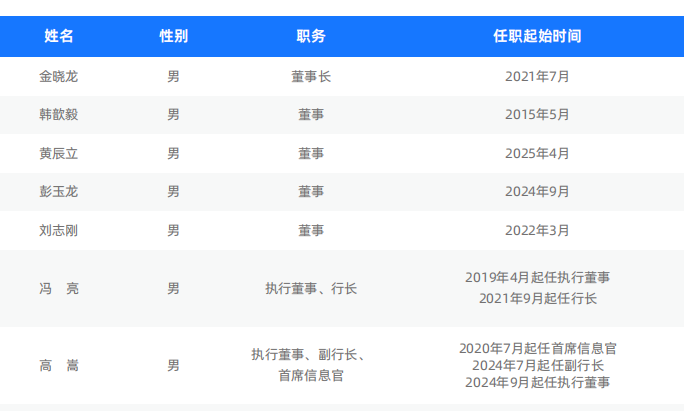Click the date 2022年3月

click(537, 230)
